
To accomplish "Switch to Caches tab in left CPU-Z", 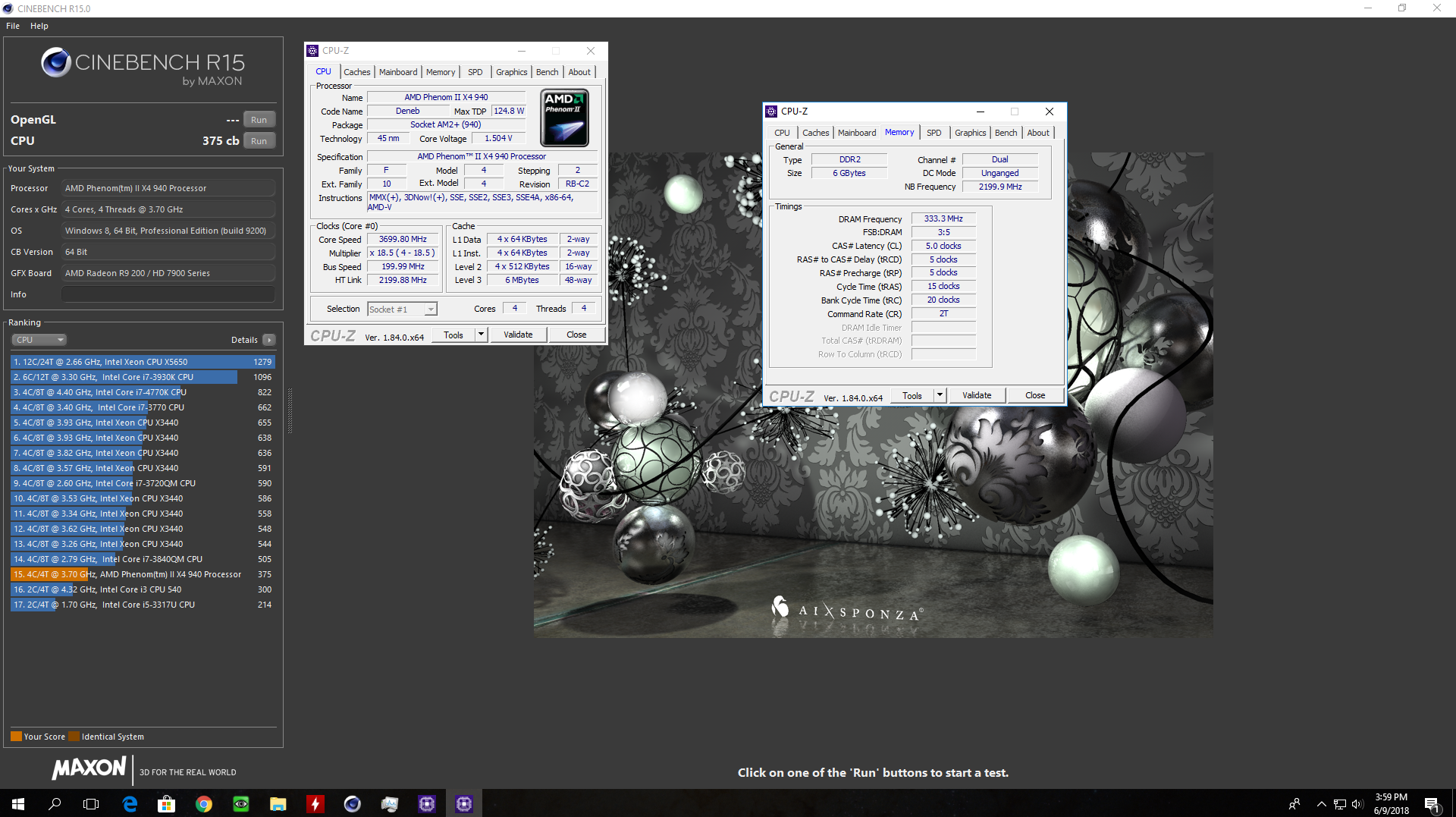I will (357, 72).
